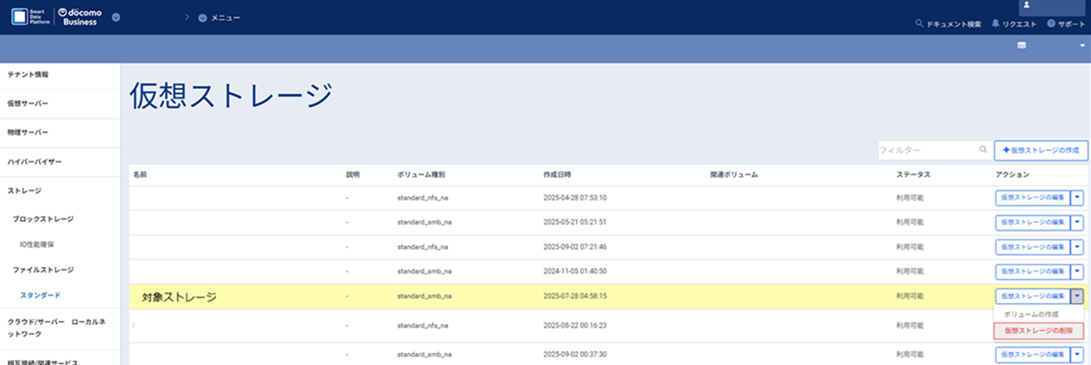The height and width of the screenshot is (365, 1091).
Task: Open action dropdown for 2025-04-28 07:53:10 row
Action: pos(1078,197)
